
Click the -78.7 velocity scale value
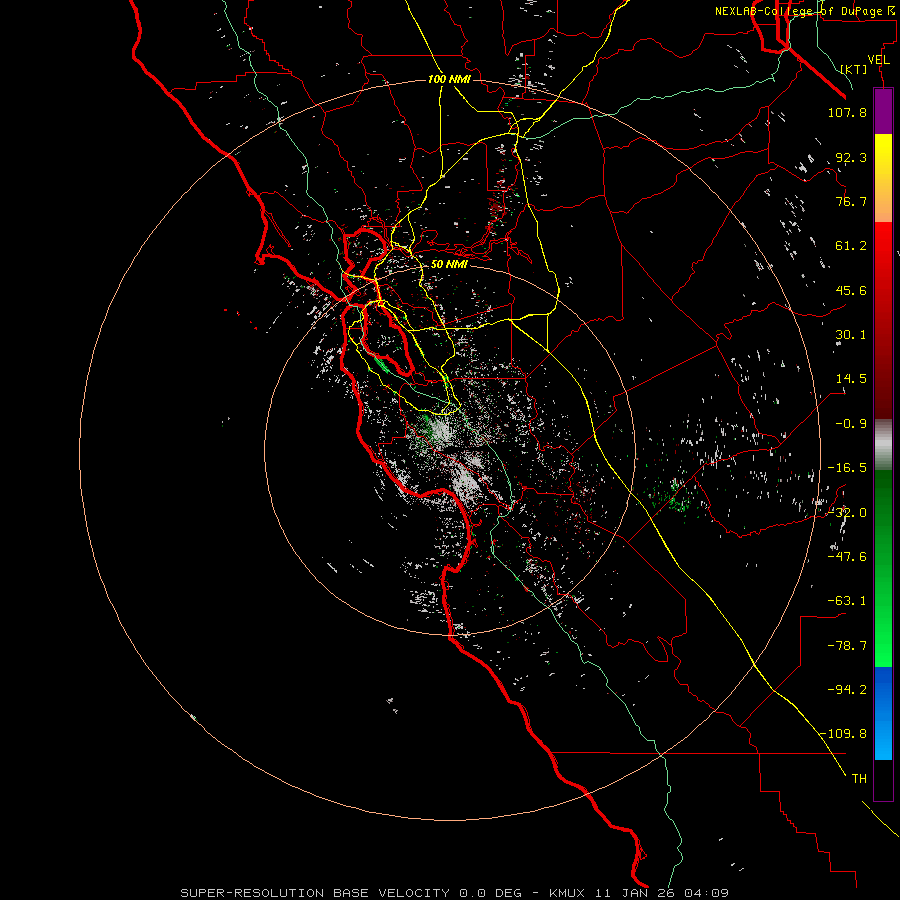pyautogui.click(x=847, y=646)
